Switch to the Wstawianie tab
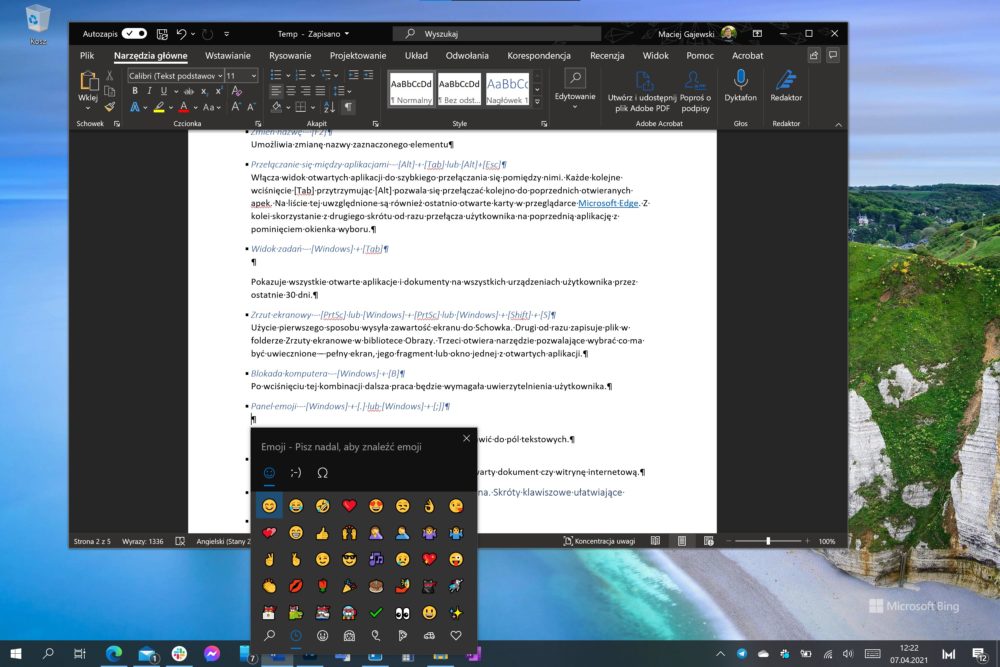This screenshot has height=667, width=1000. coord(228,55)
